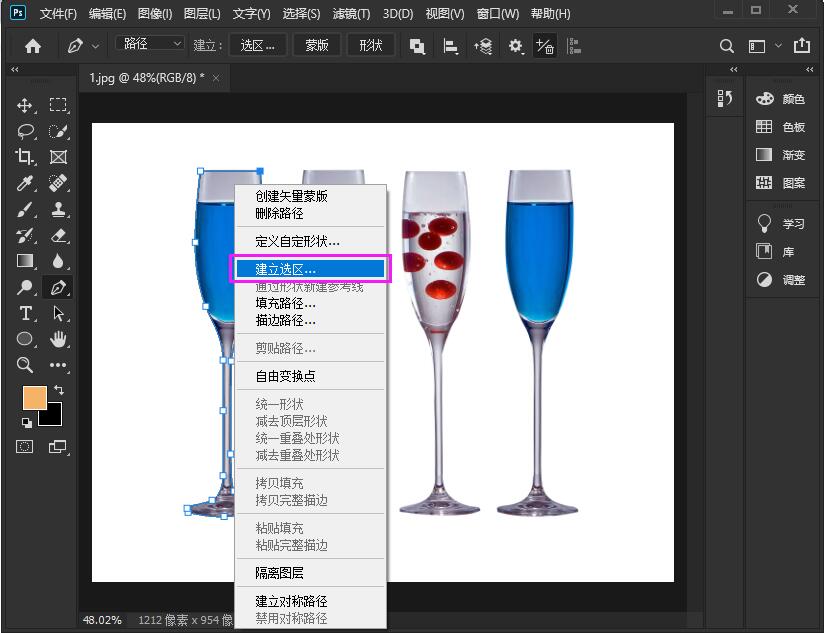Screen dimensions: 824x633
Task: Select the Hand tool
Action: coord(58,339)
